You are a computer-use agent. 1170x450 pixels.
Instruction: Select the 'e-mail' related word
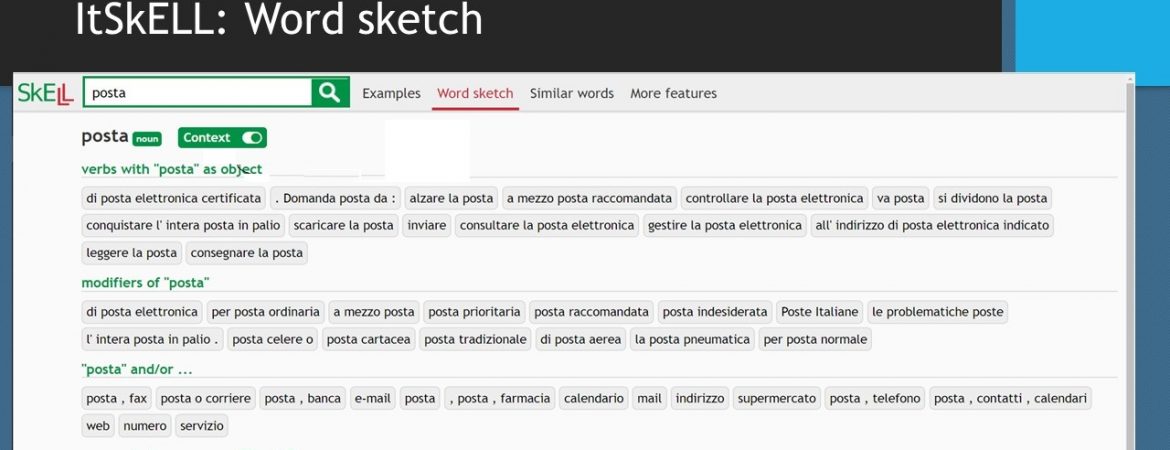[372, 398]
